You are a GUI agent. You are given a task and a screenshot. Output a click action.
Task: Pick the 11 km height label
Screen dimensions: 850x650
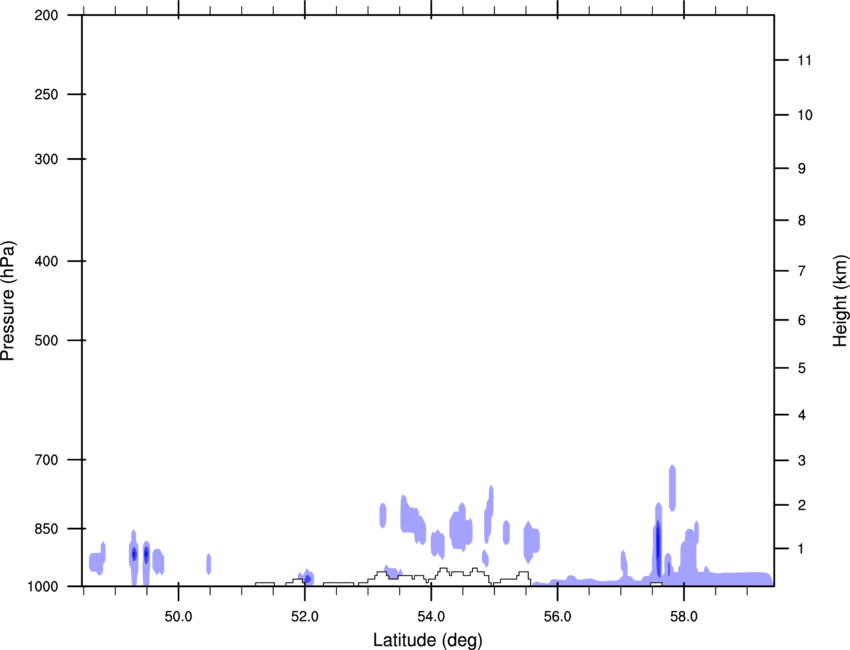tap(804, 60)
